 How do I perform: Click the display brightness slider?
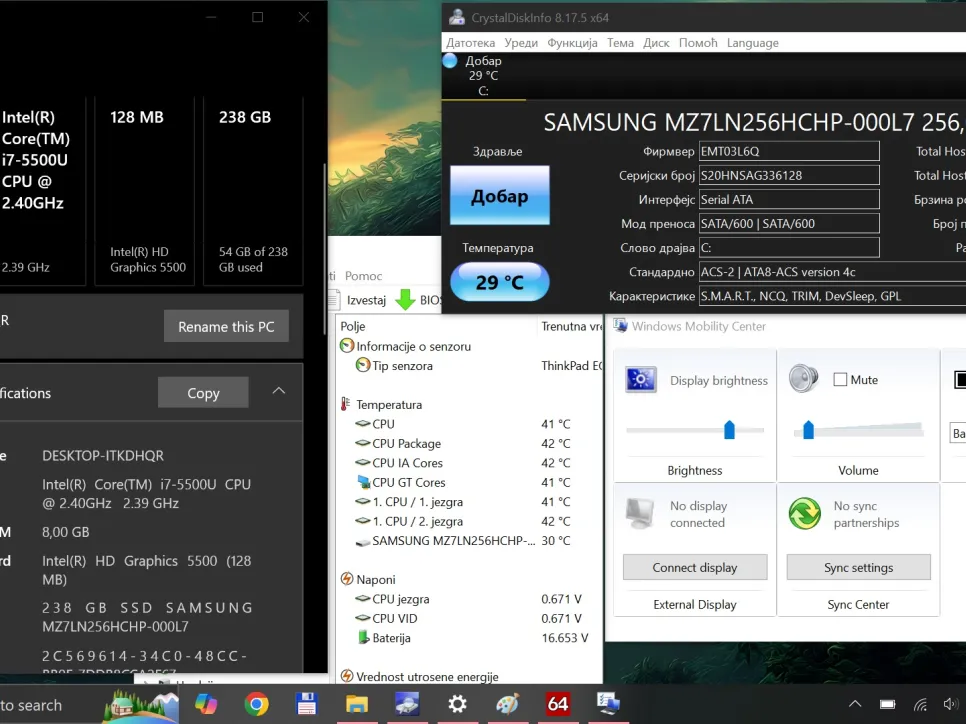coord(728,430)
